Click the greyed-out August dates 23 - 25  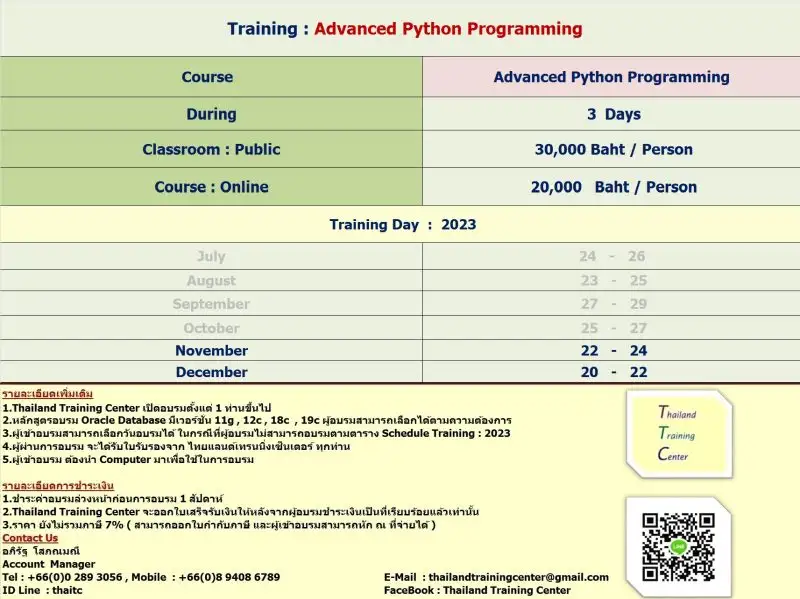tap(613, 281)
